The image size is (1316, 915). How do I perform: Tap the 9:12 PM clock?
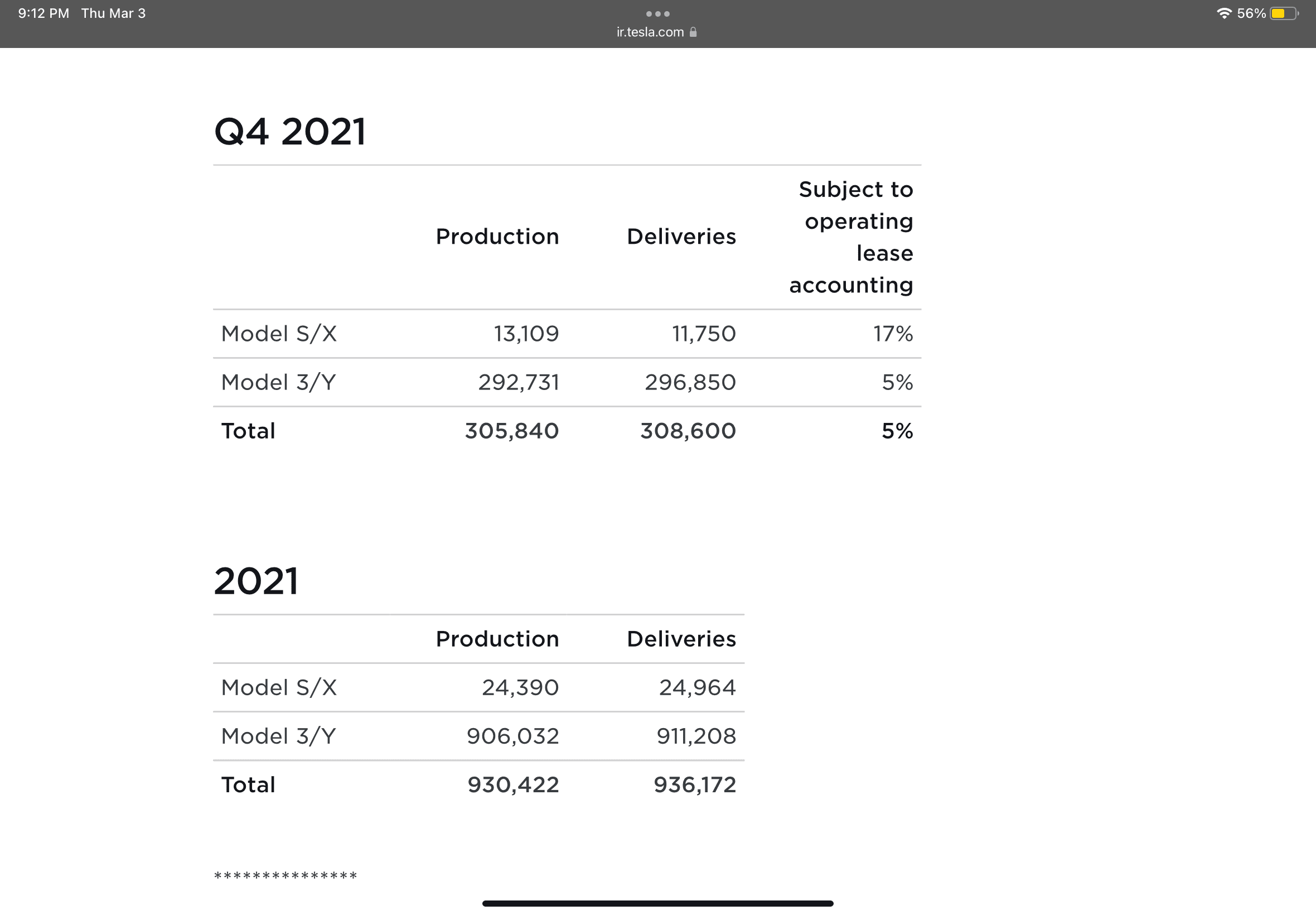click(43, 13)
